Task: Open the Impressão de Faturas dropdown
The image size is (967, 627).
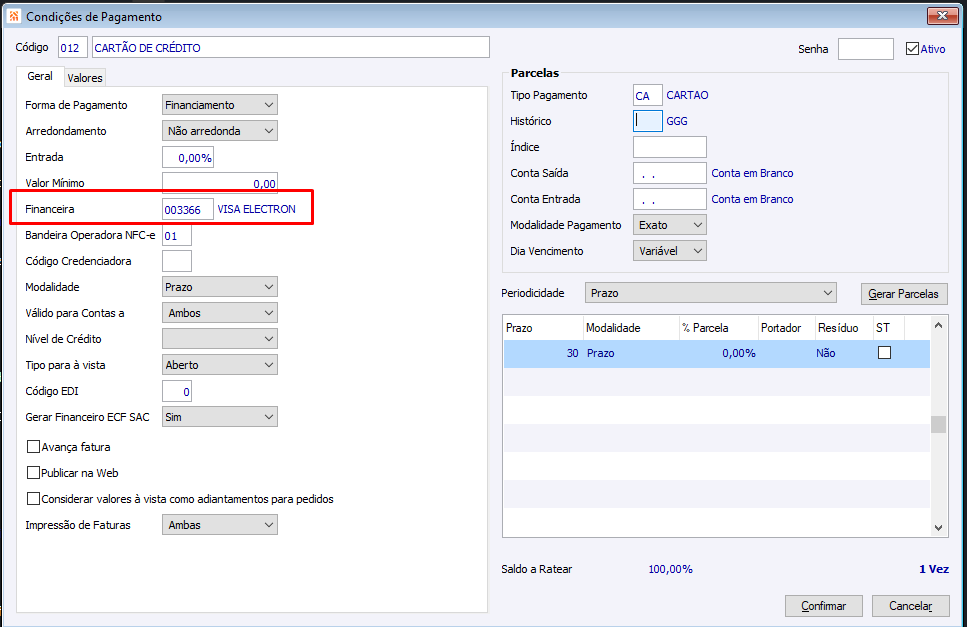Action: point(220,525)
